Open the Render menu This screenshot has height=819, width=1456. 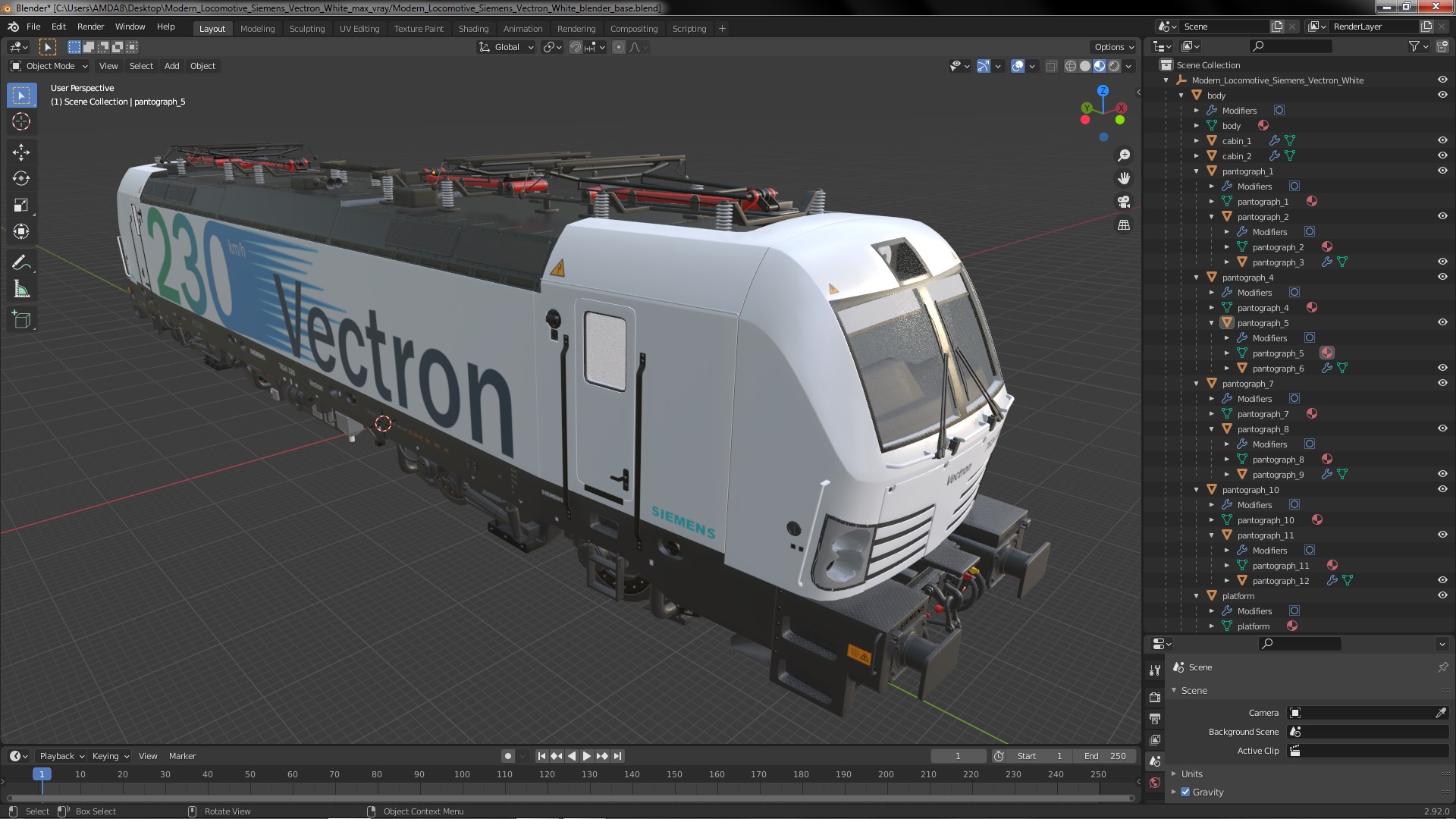coord(90,27)
